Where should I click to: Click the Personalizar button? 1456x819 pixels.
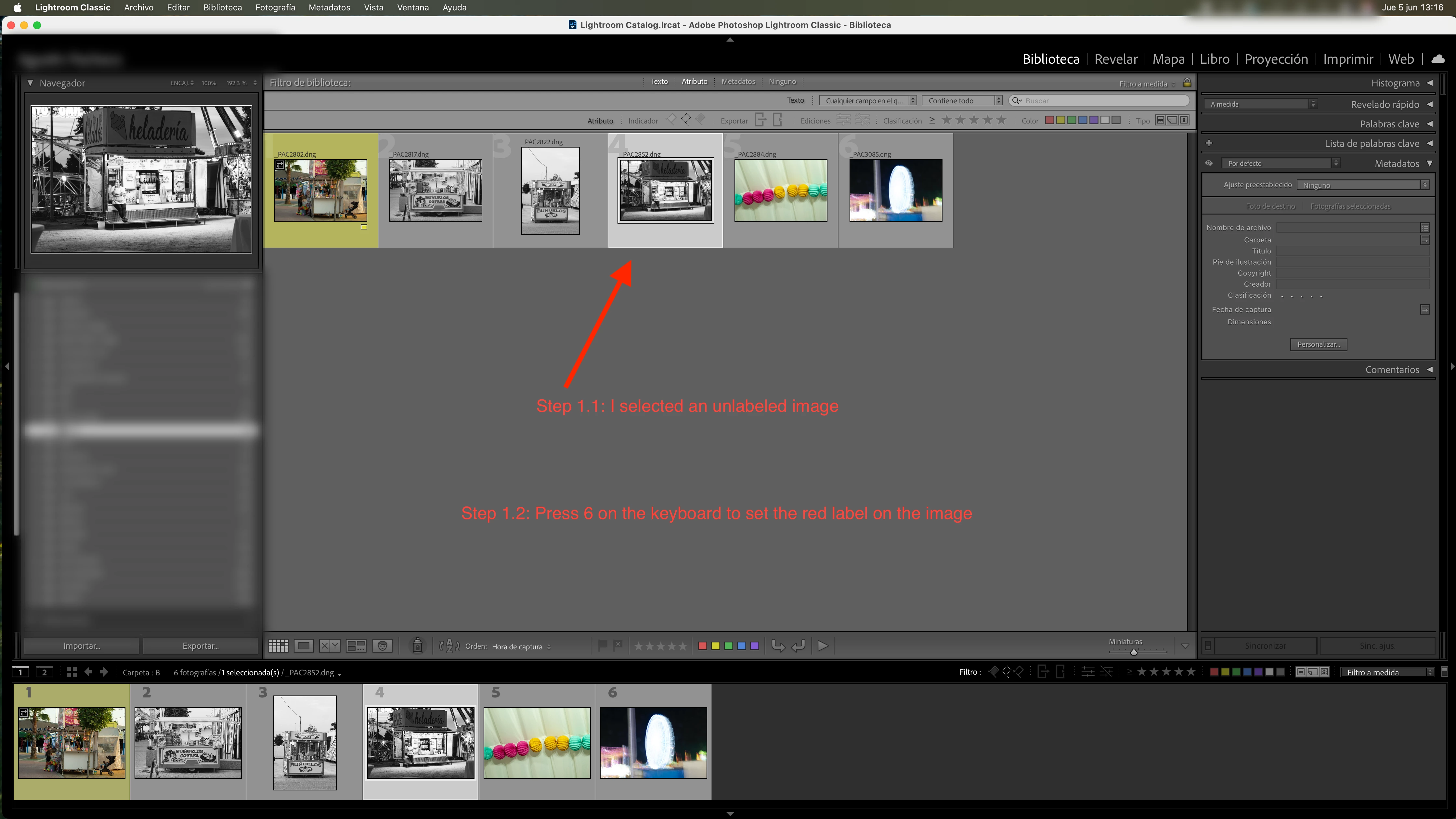tap(1318, 344)
